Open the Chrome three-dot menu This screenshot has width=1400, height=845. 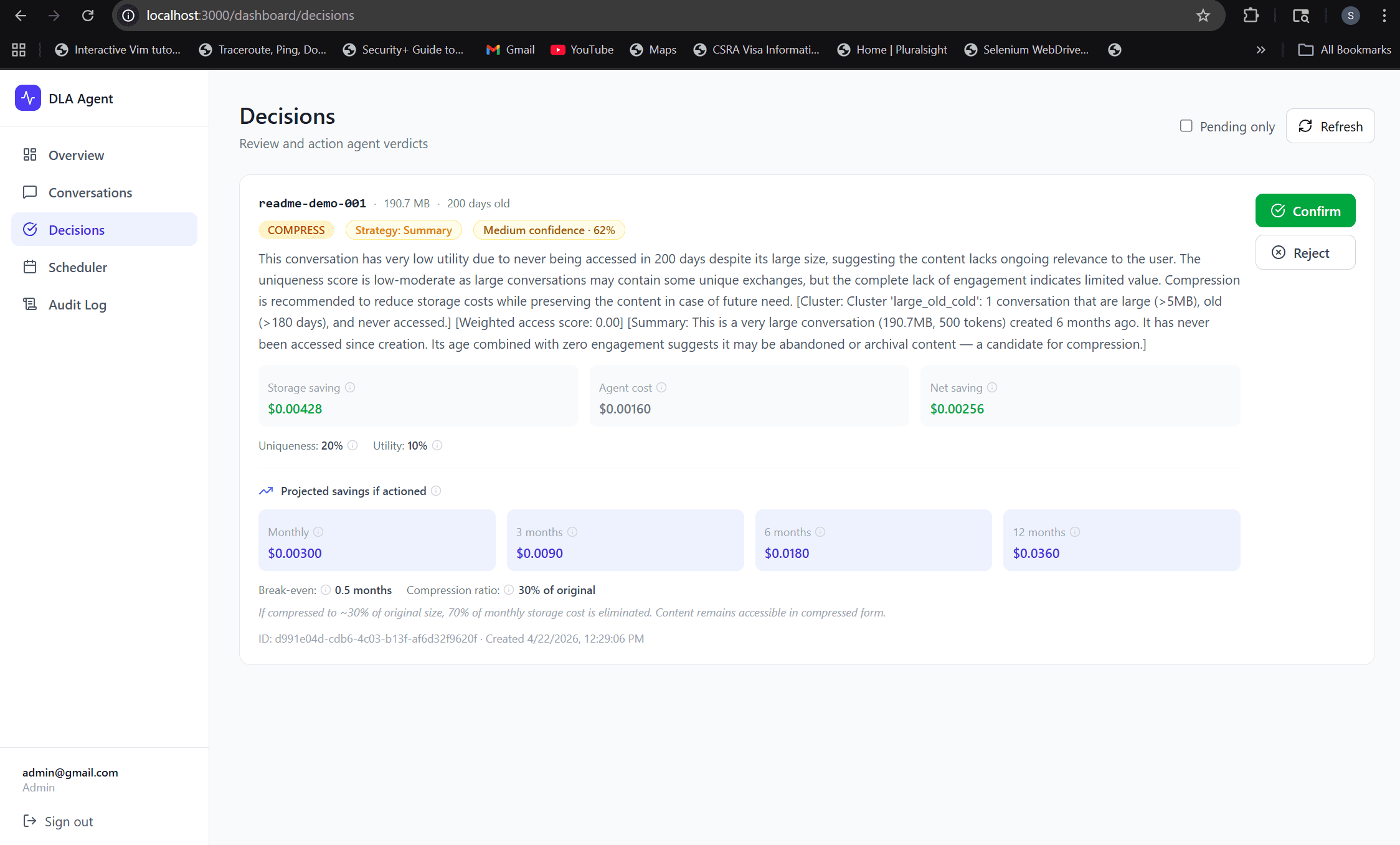1384,16
